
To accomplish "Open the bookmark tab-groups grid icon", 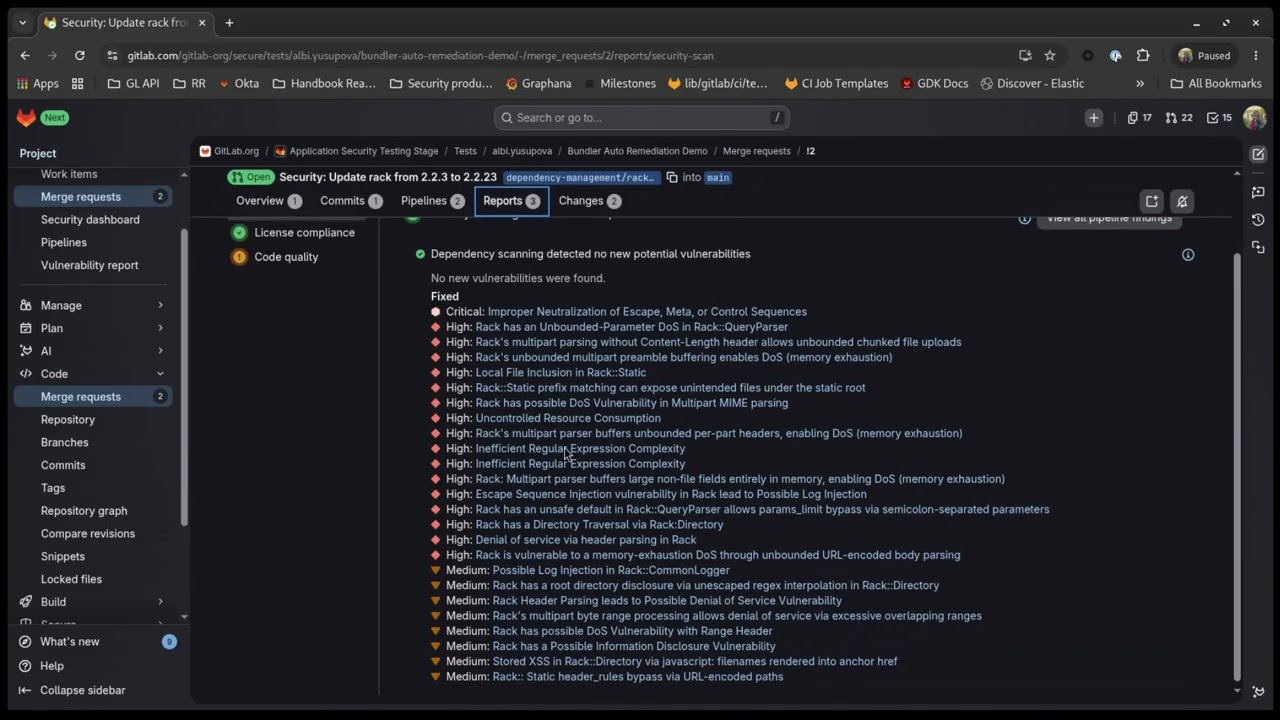I will click(x=78, y=84).
